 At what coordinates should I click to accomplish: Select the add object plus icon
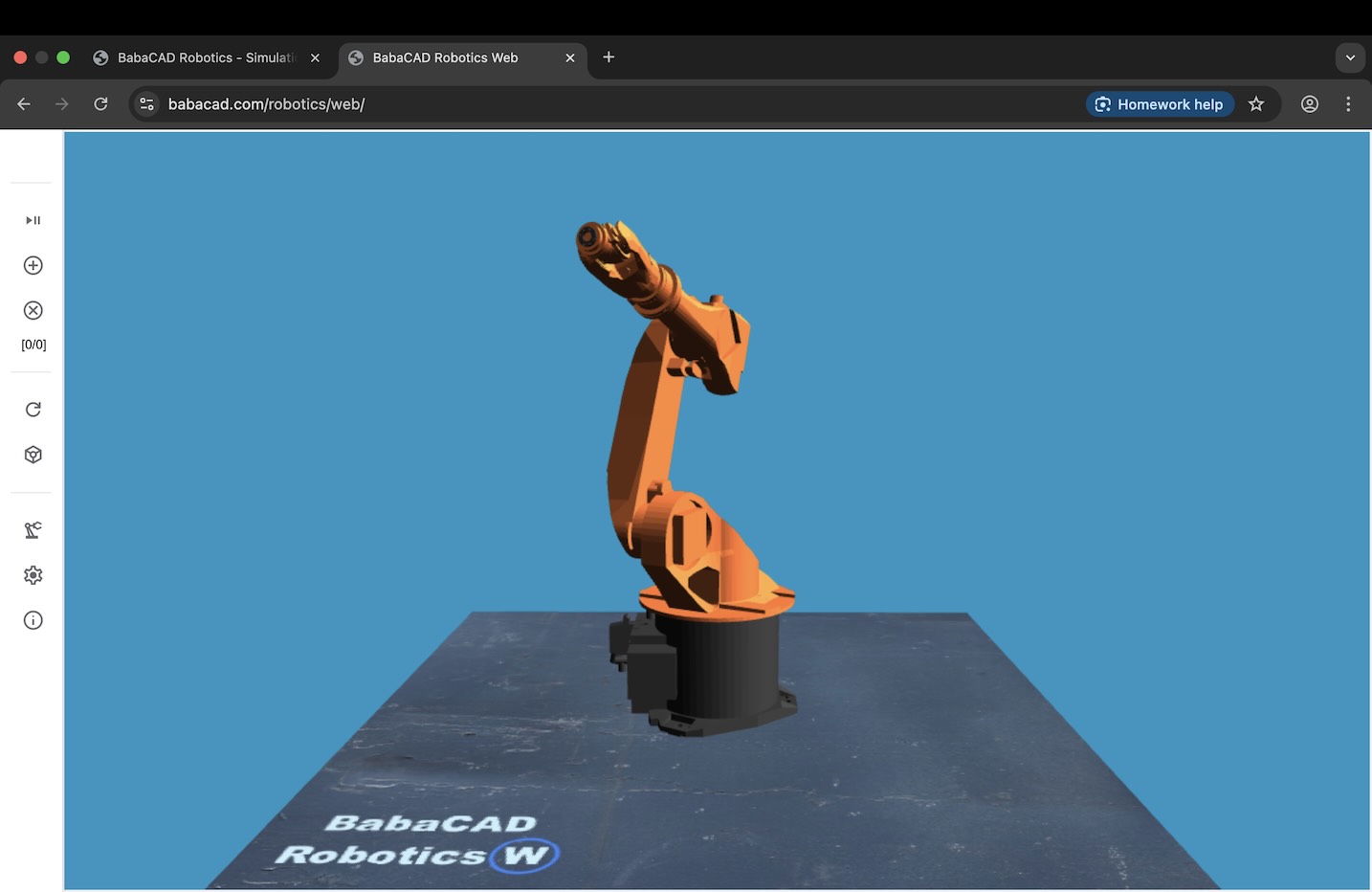coord(32,265)
